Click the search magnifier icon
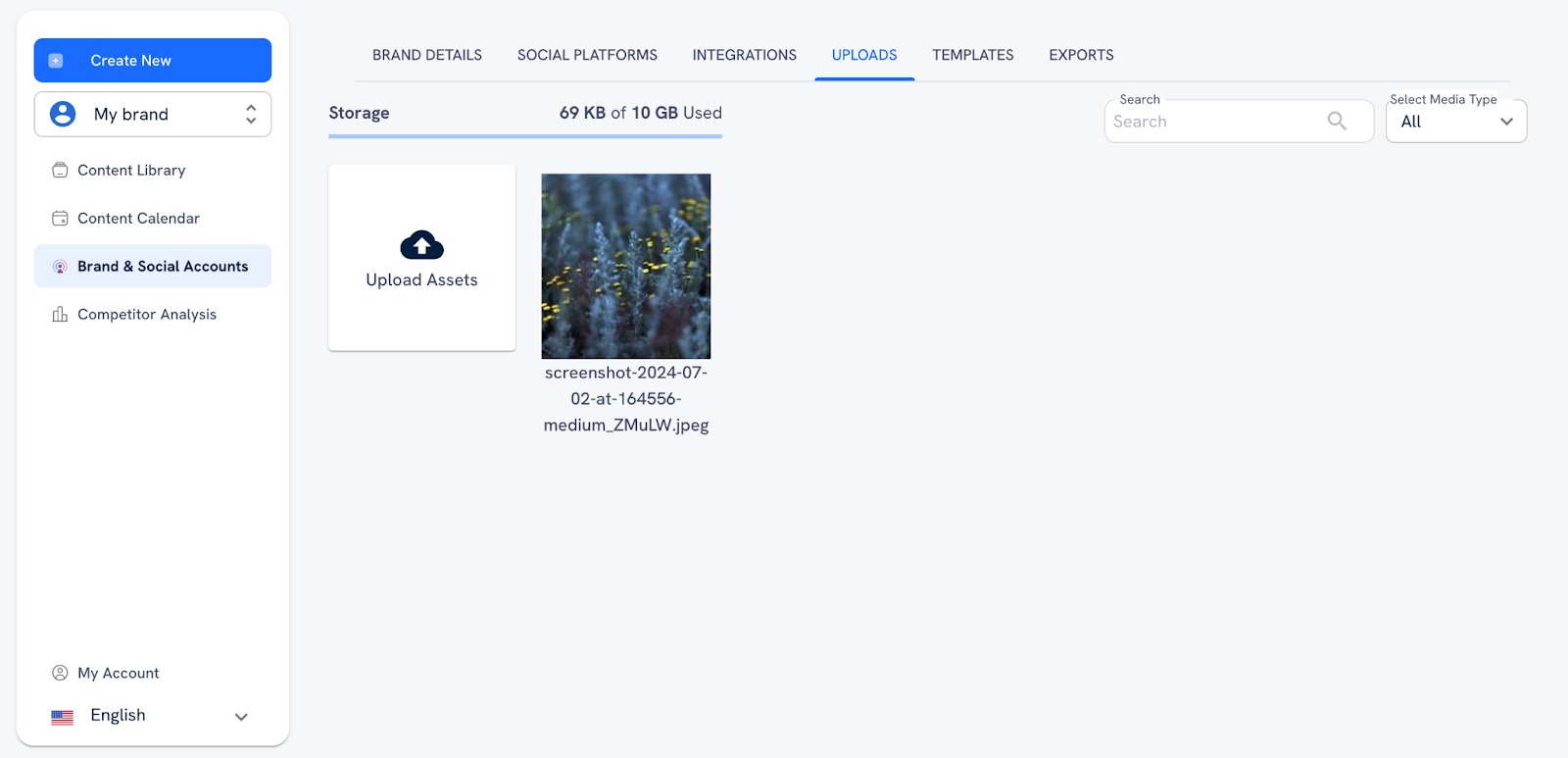This screenshot has width=1568, height=758. tap(1337, 122)
